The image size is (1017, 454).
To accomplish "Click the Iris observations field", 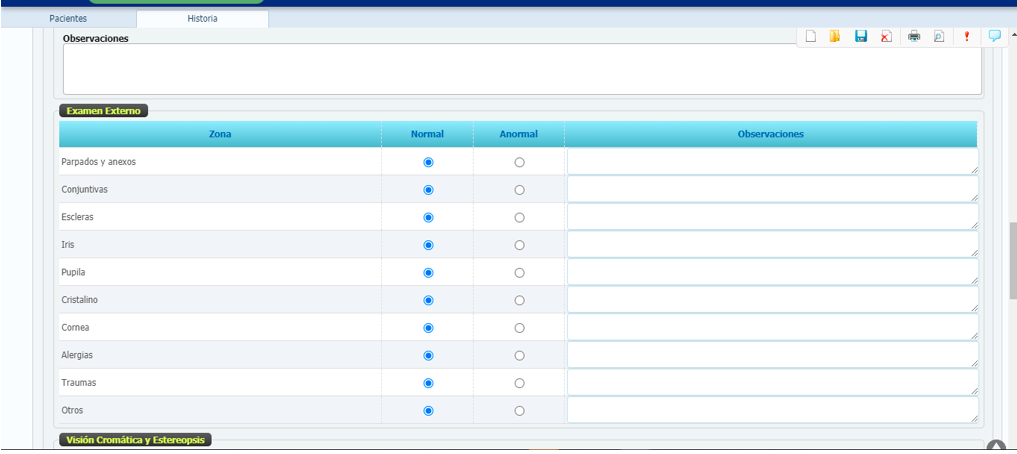I will [771, 245].
